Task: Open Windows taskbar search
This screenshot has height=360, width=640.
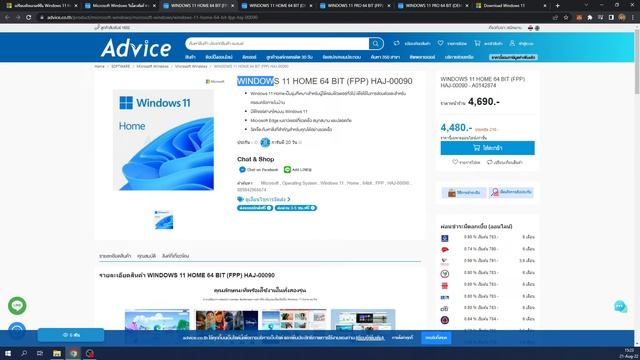Action: [x=24, y=353]
